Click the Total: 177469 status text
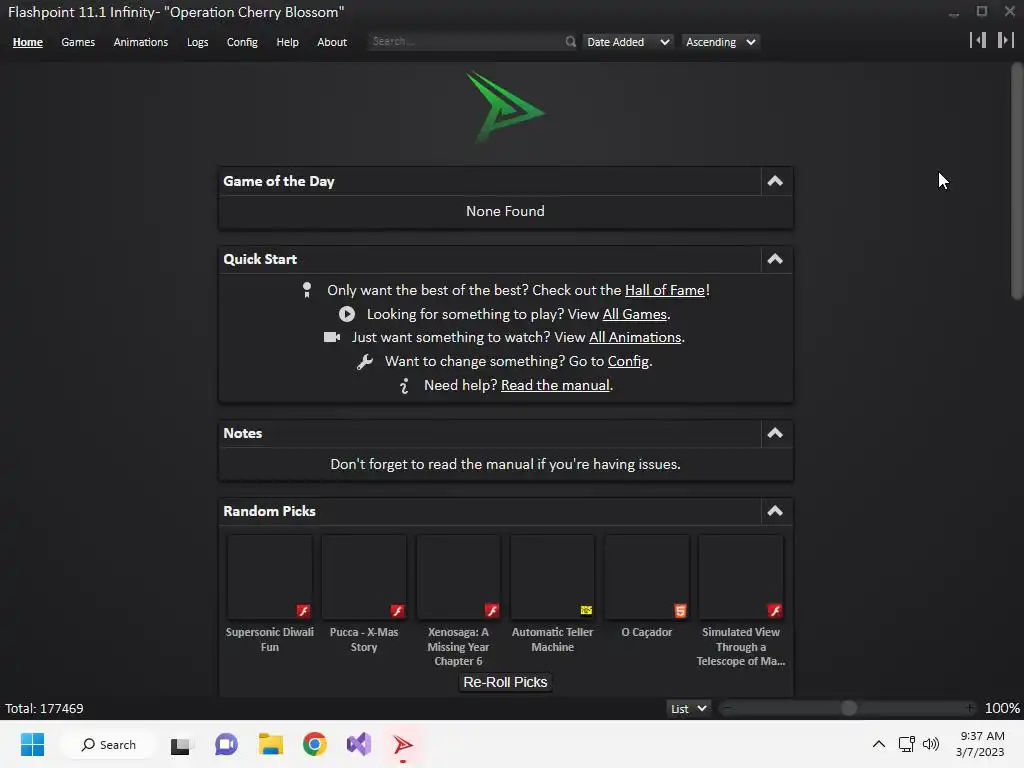This screenshot has width=1024, height=768. tap(44, 709)
